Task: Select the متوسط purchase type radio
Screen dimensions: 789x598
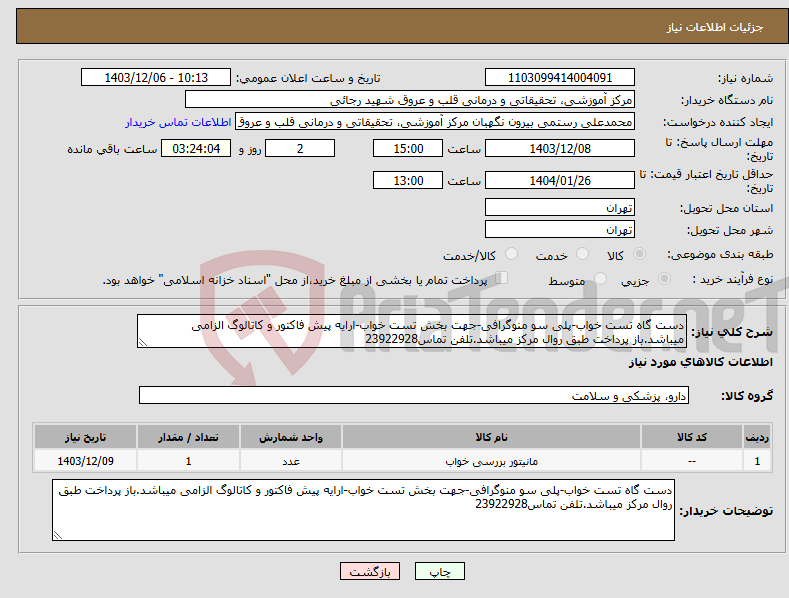Action: coord(600,278)
